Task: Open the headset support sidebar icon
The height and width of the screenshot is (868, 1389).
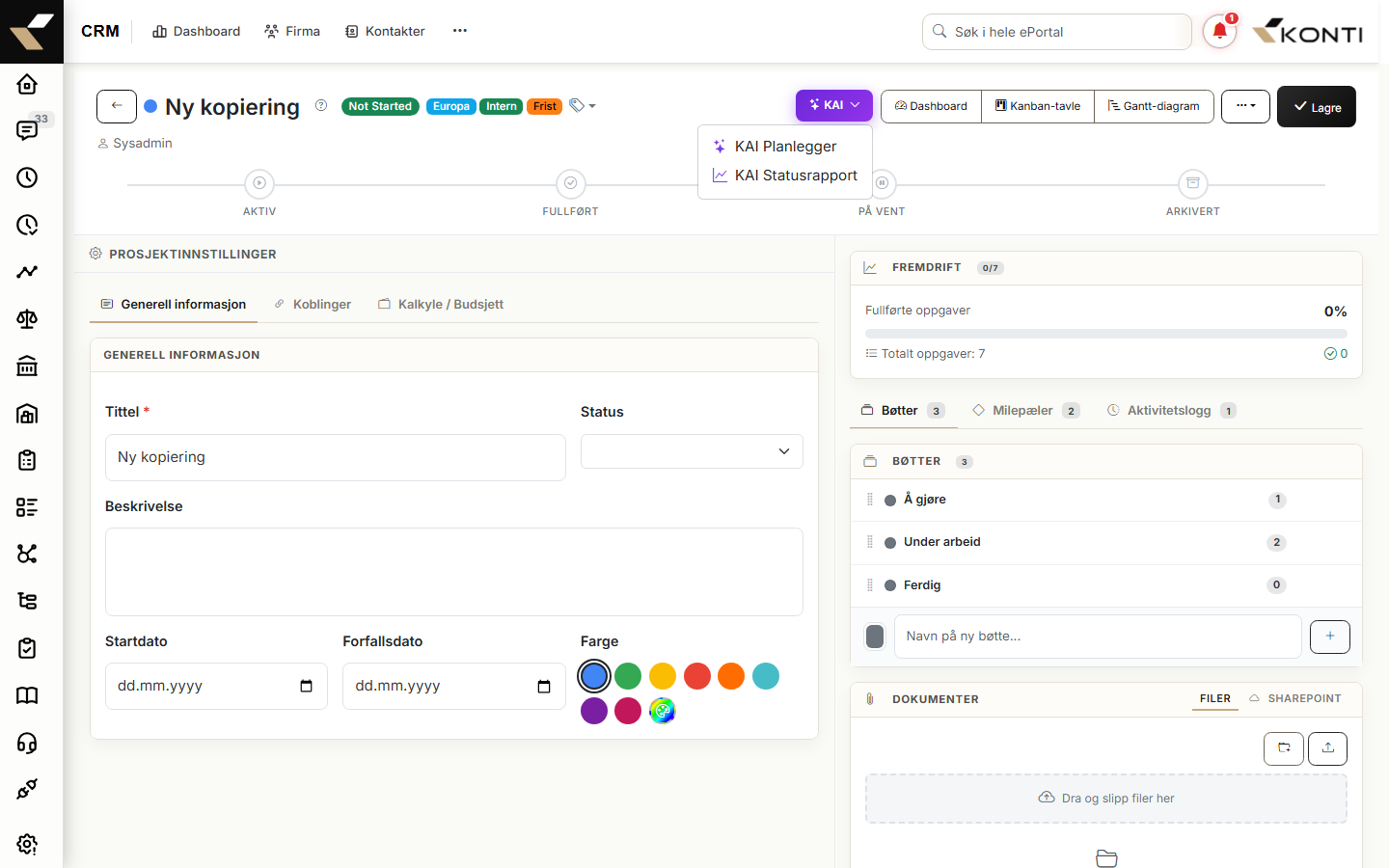Action: coord(27,743)
